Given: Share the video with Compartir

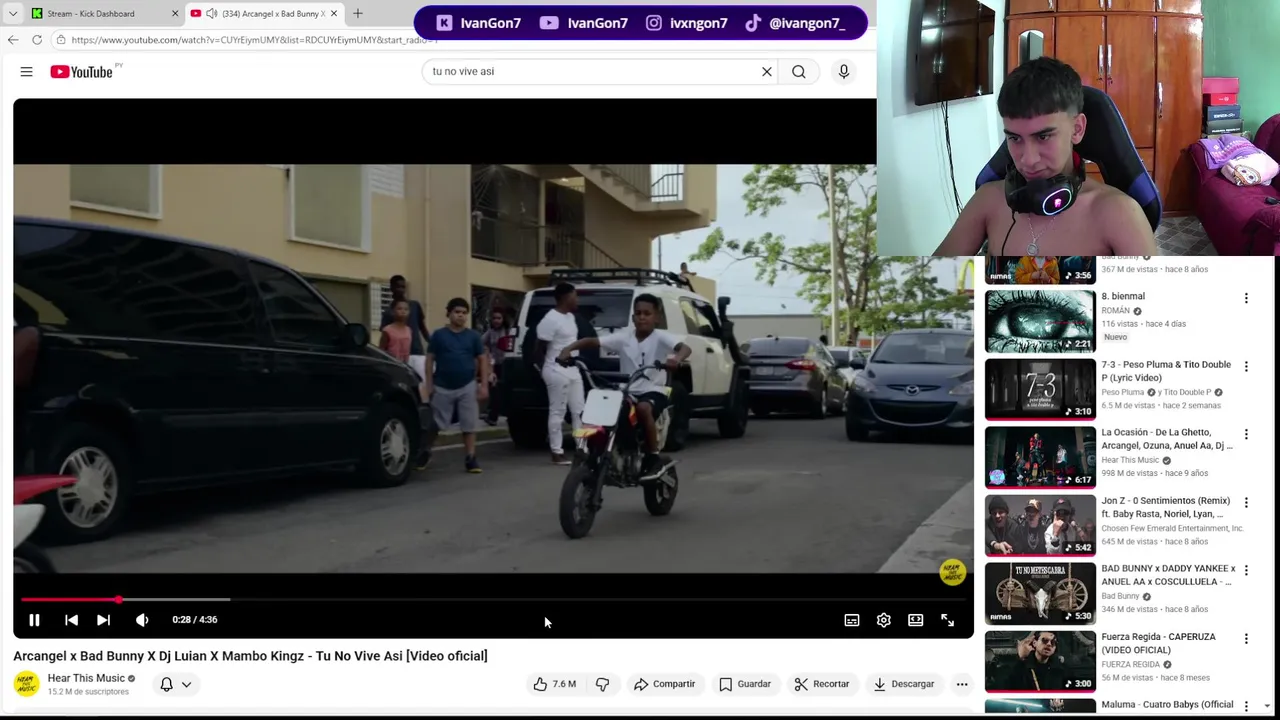Looking at the screenshot, I should pos(664,684).
